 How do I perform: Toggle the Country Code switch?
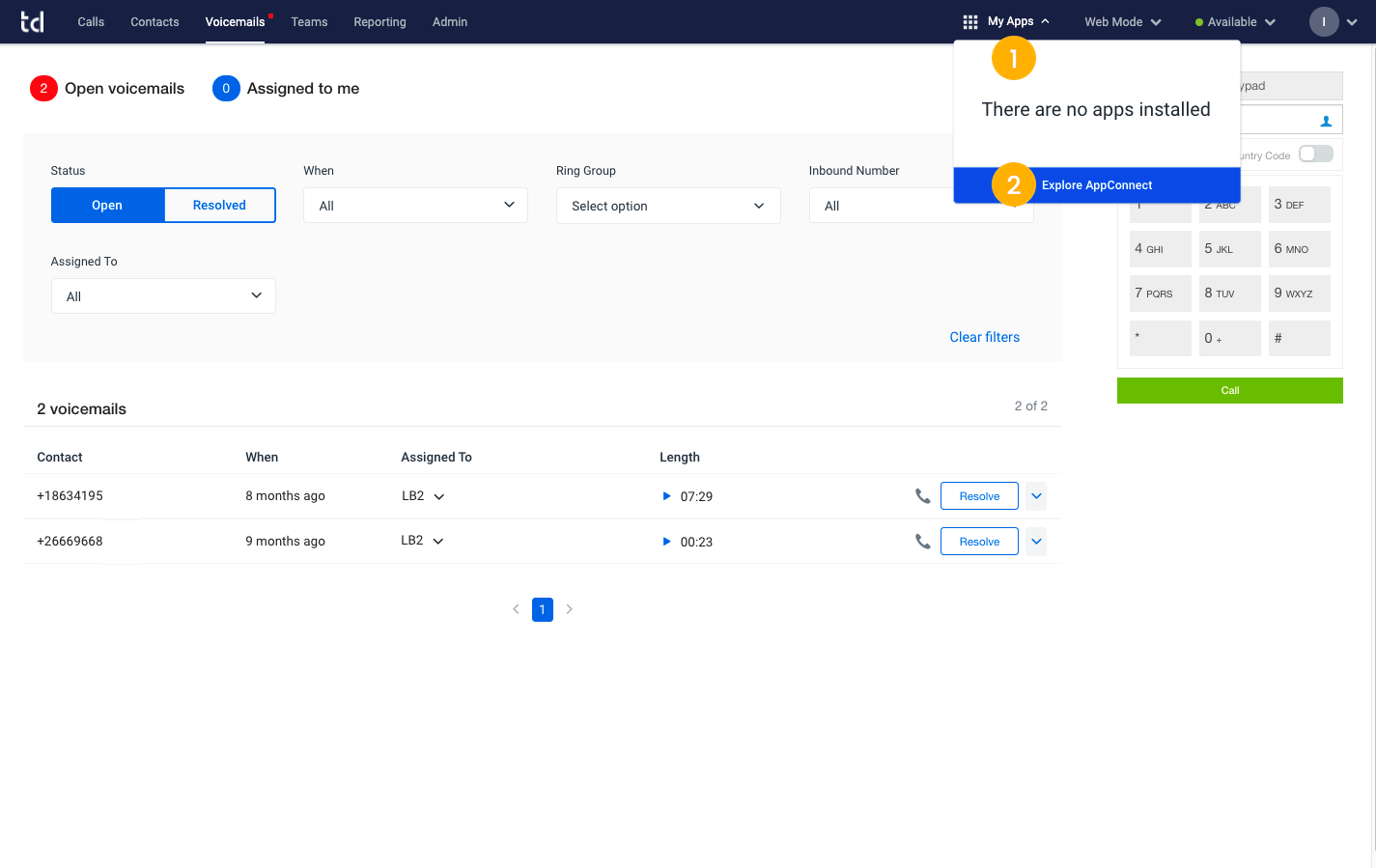tap(1315, 154)
